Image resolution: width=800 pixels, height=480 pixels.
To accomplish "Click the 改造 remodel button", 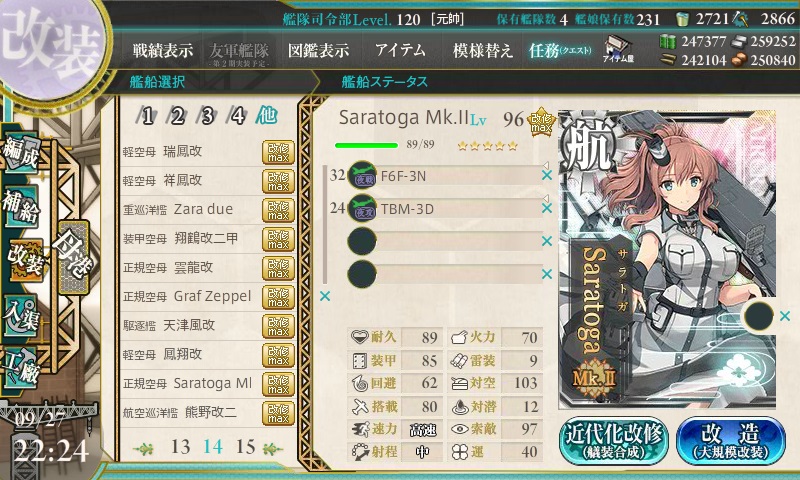I will pyautogui.click(x=731, y=441).
